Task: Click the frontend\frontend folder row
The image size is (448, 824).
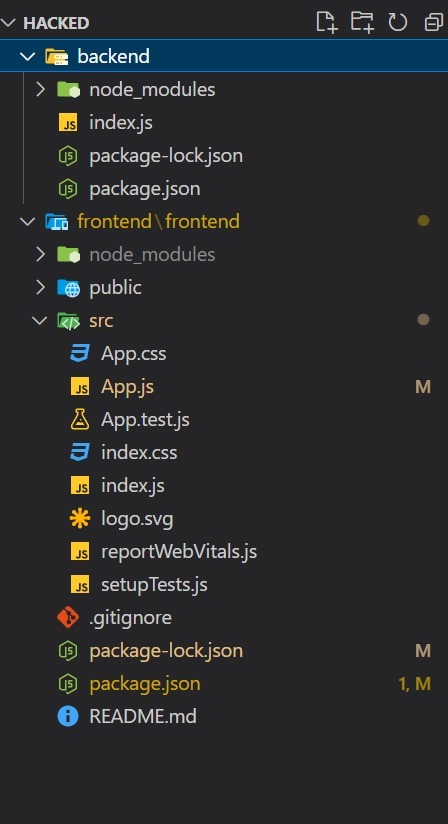Action: [x=224, y=221]
